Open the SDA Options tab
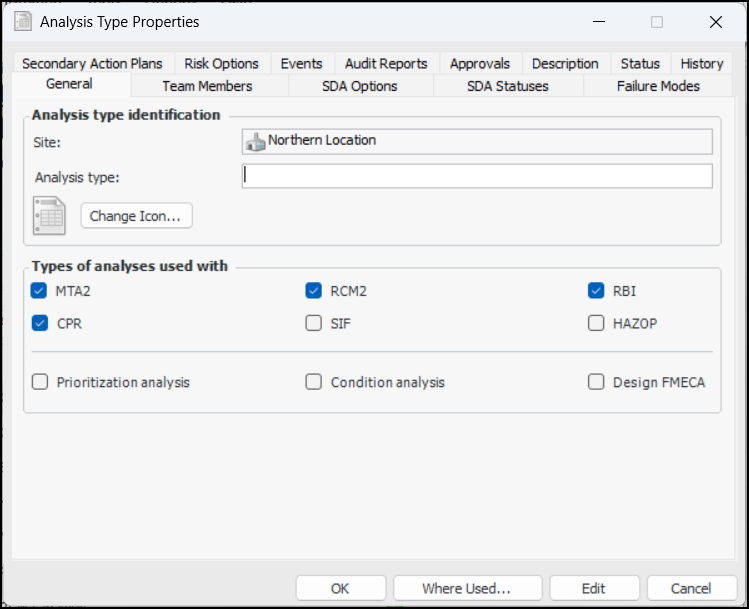The image size is (749, 609). point(359,86)
